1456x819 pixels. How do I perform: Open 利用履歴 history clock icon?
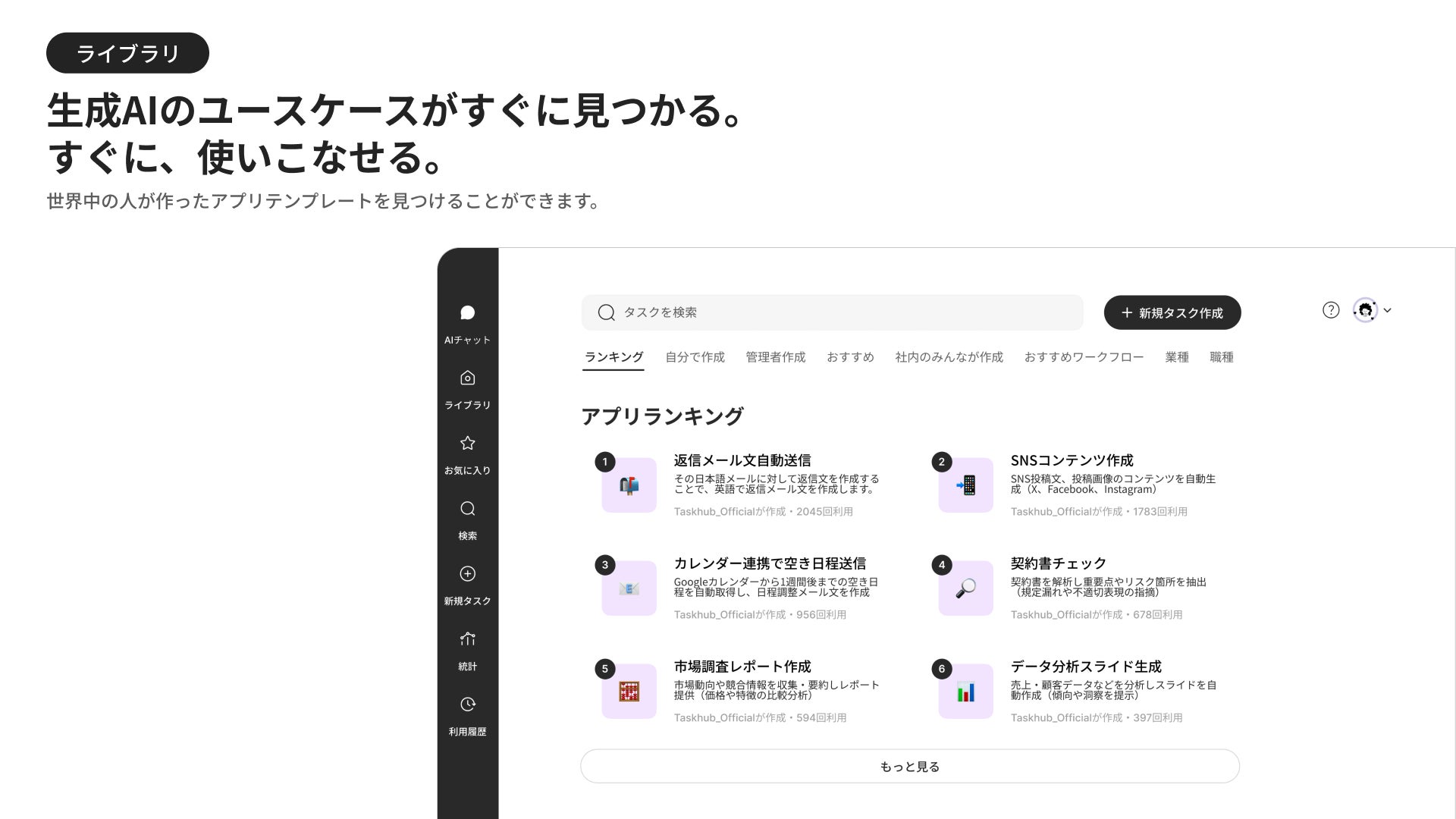coord(467,704)
